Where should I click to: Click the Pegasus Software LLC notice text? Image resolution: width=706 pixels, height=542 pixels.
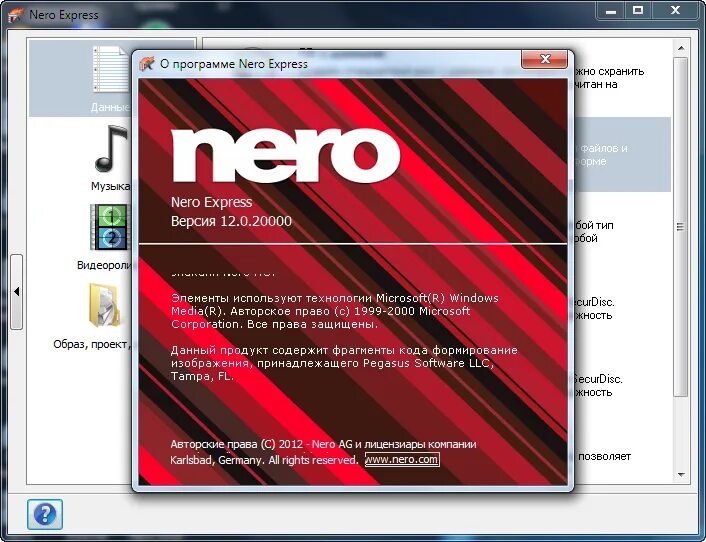click(x=344, y=363)
